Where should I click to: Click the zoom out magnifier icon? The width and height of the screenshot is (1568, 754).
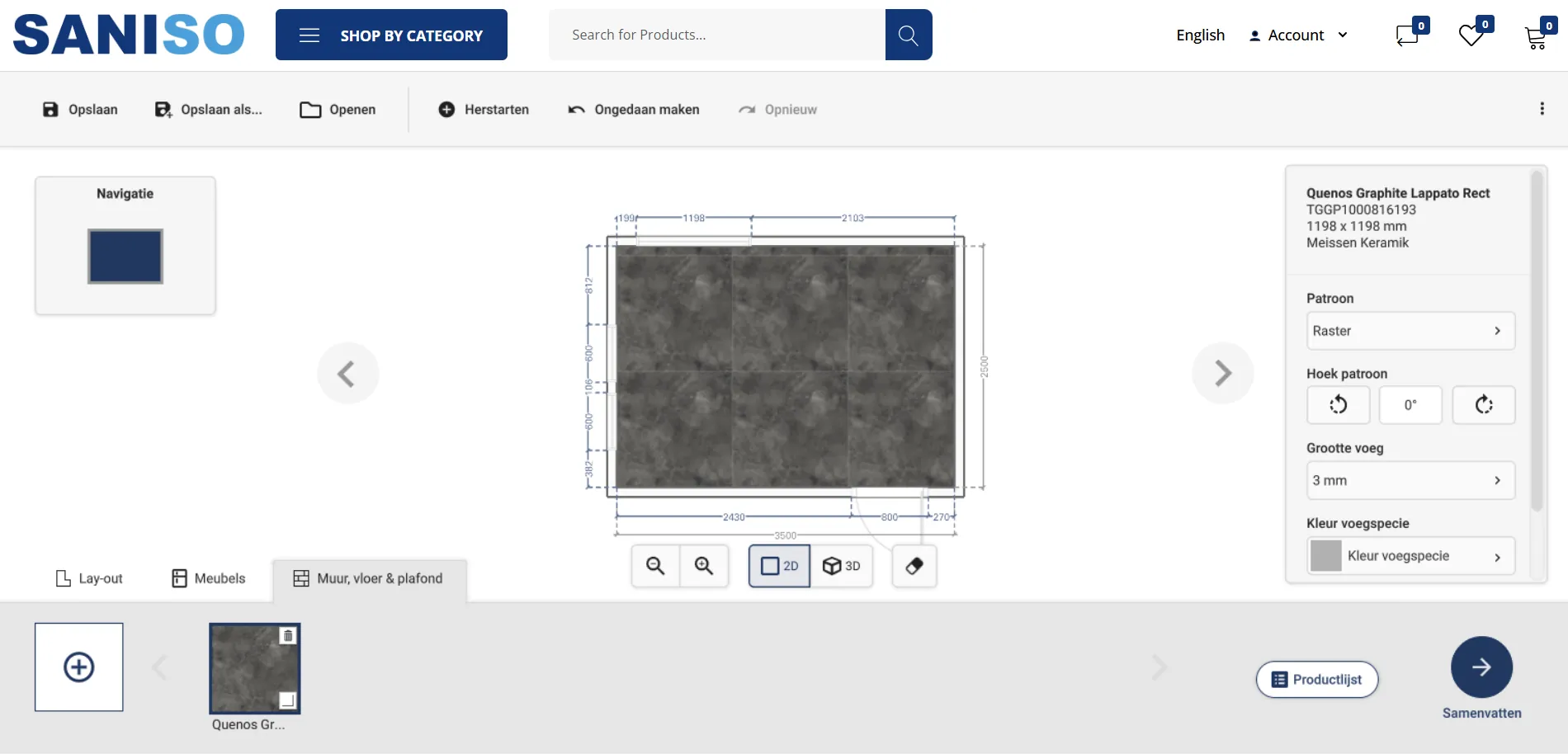point(655,566)
